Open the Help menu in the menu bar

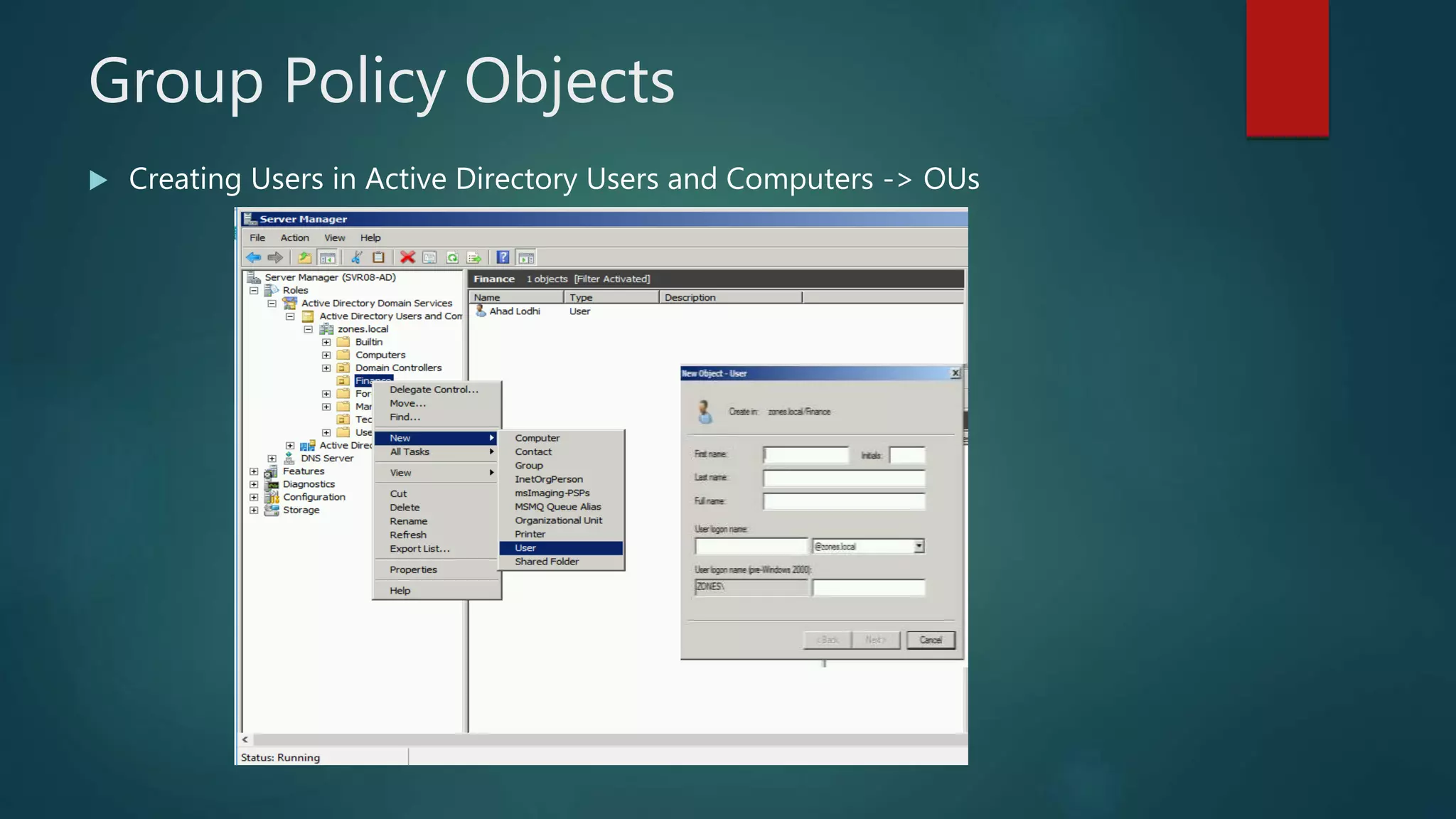pos(370,237)
